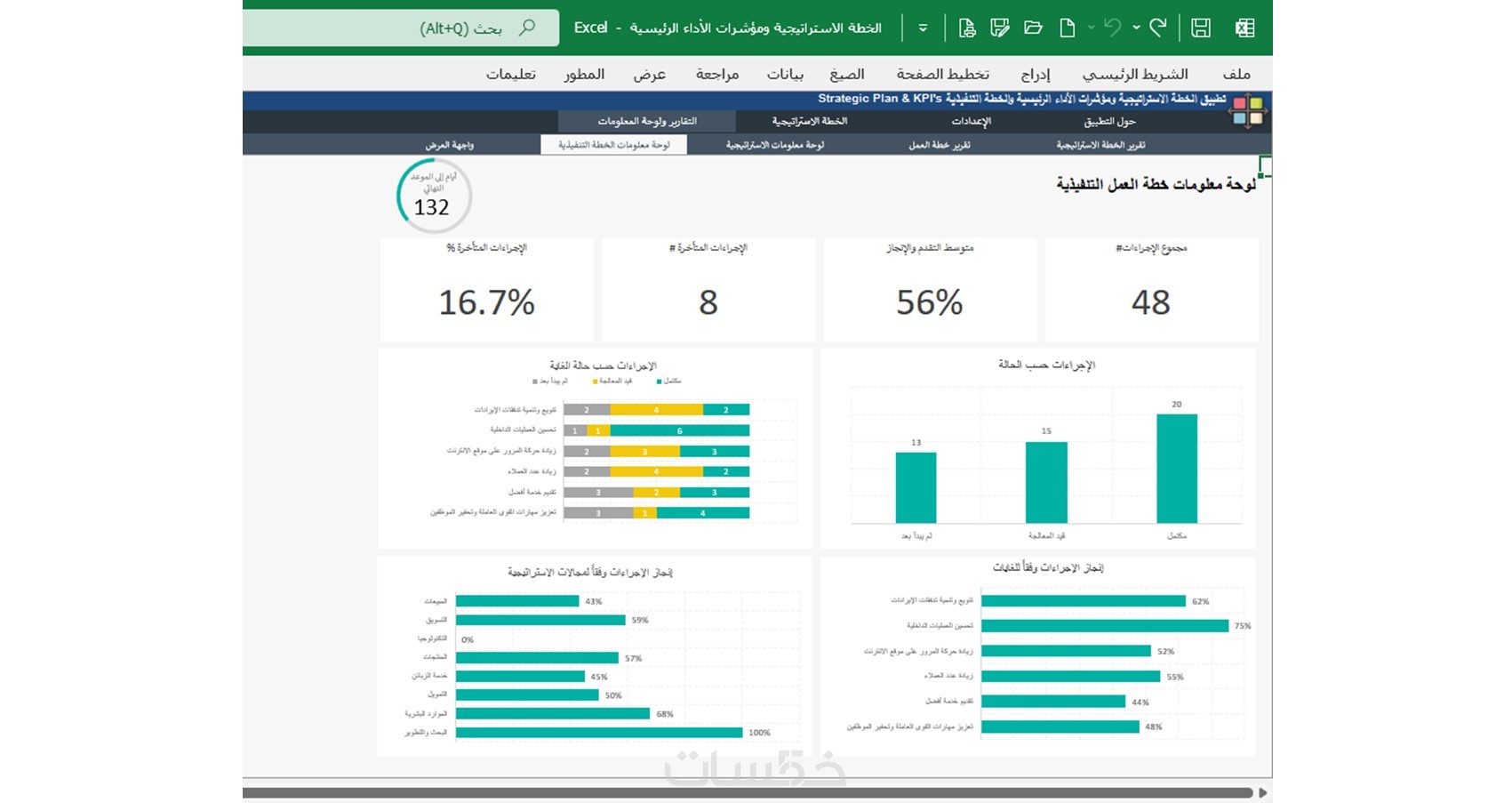
Task: Switch to the تقرير خطة العمل sub-tab
Action: [x=939, y=145]
